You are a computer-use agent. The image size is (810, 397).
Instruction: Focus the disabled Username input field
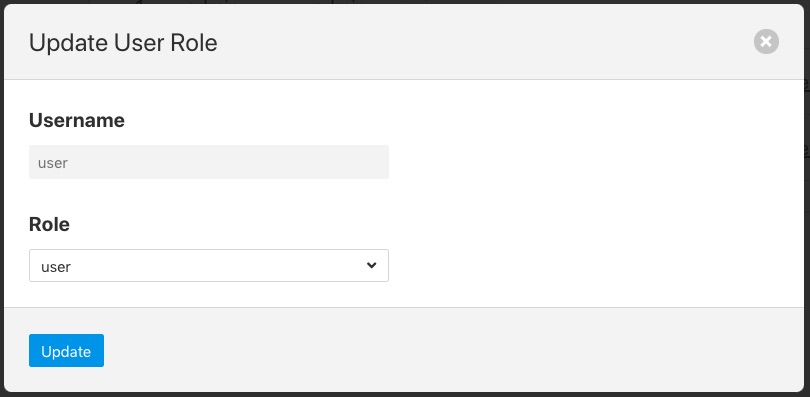pyautogui.click(x=209, y=162)
